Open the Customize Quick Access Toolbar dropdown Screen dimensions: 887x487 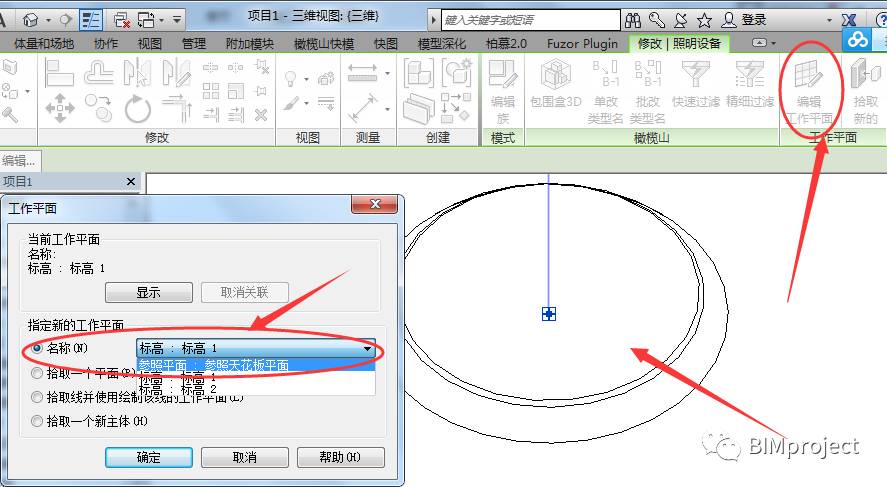pos(177,20)
